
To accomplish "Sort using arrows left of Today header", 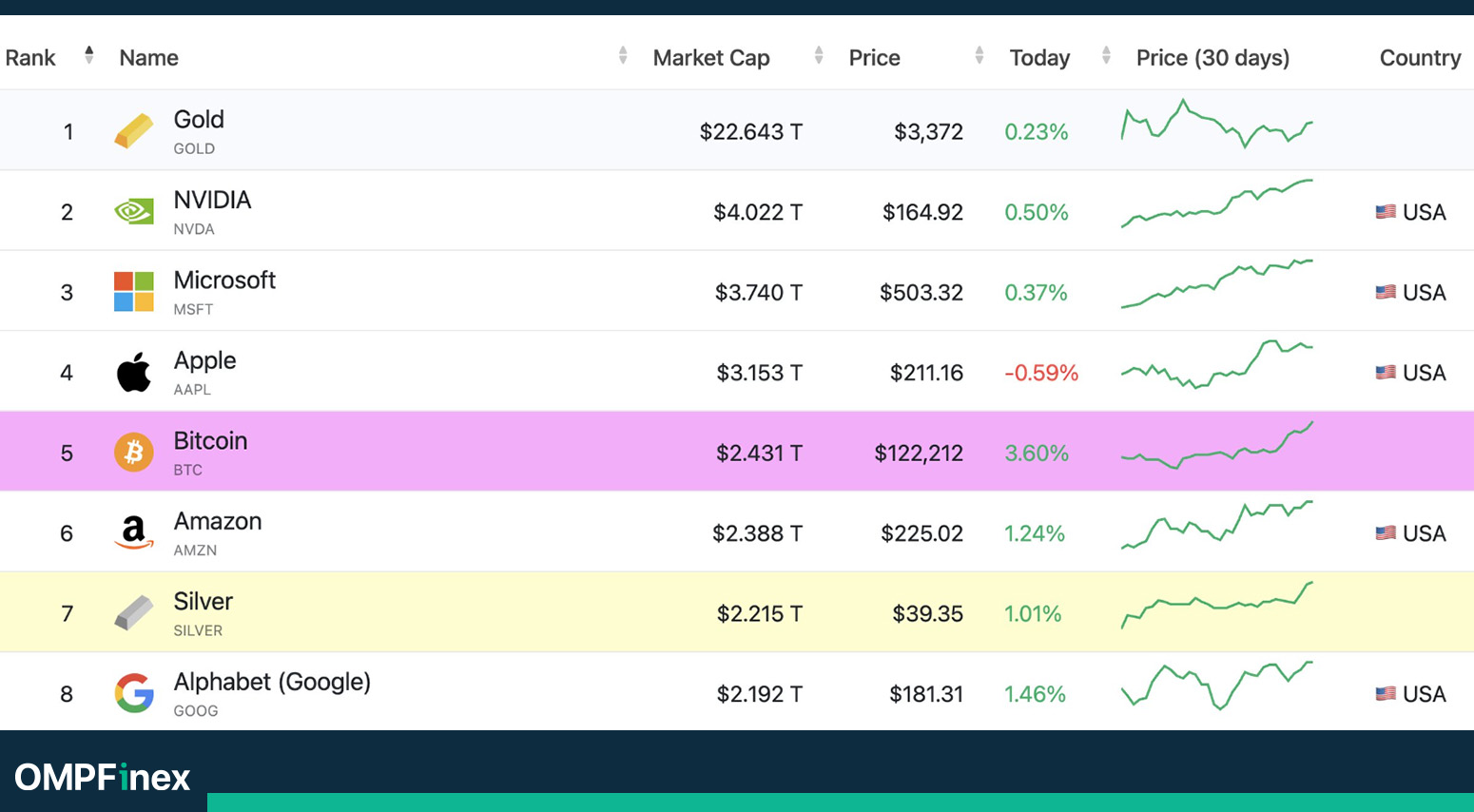I will point(979,55).
